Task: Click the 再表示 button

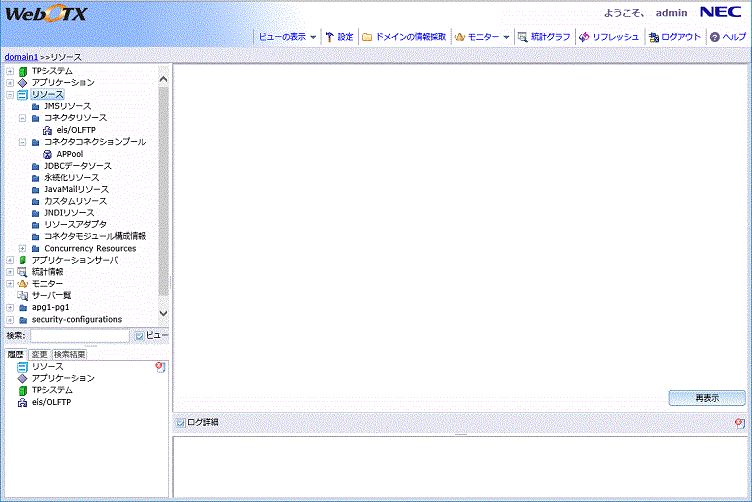Action: point(706,398)
